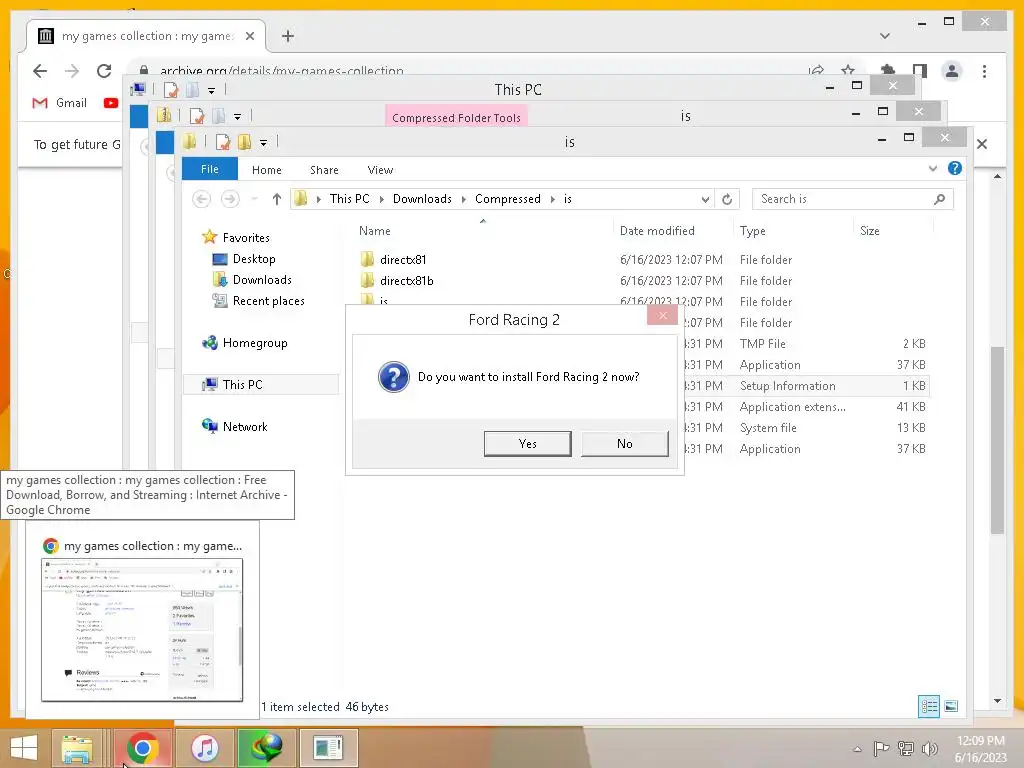The width and height of the screenshot is (1024, 768).
Task: Open quick access toolbar dropdown in front window
Action: pyautogui.click(x=263, y=142)
